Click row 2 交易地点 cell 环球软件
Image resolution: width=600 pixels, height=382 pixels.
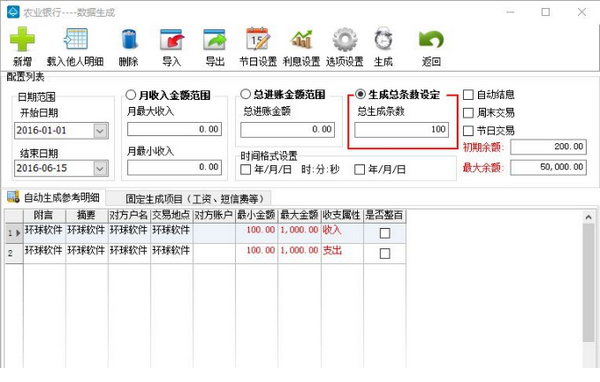click(172, 253)
